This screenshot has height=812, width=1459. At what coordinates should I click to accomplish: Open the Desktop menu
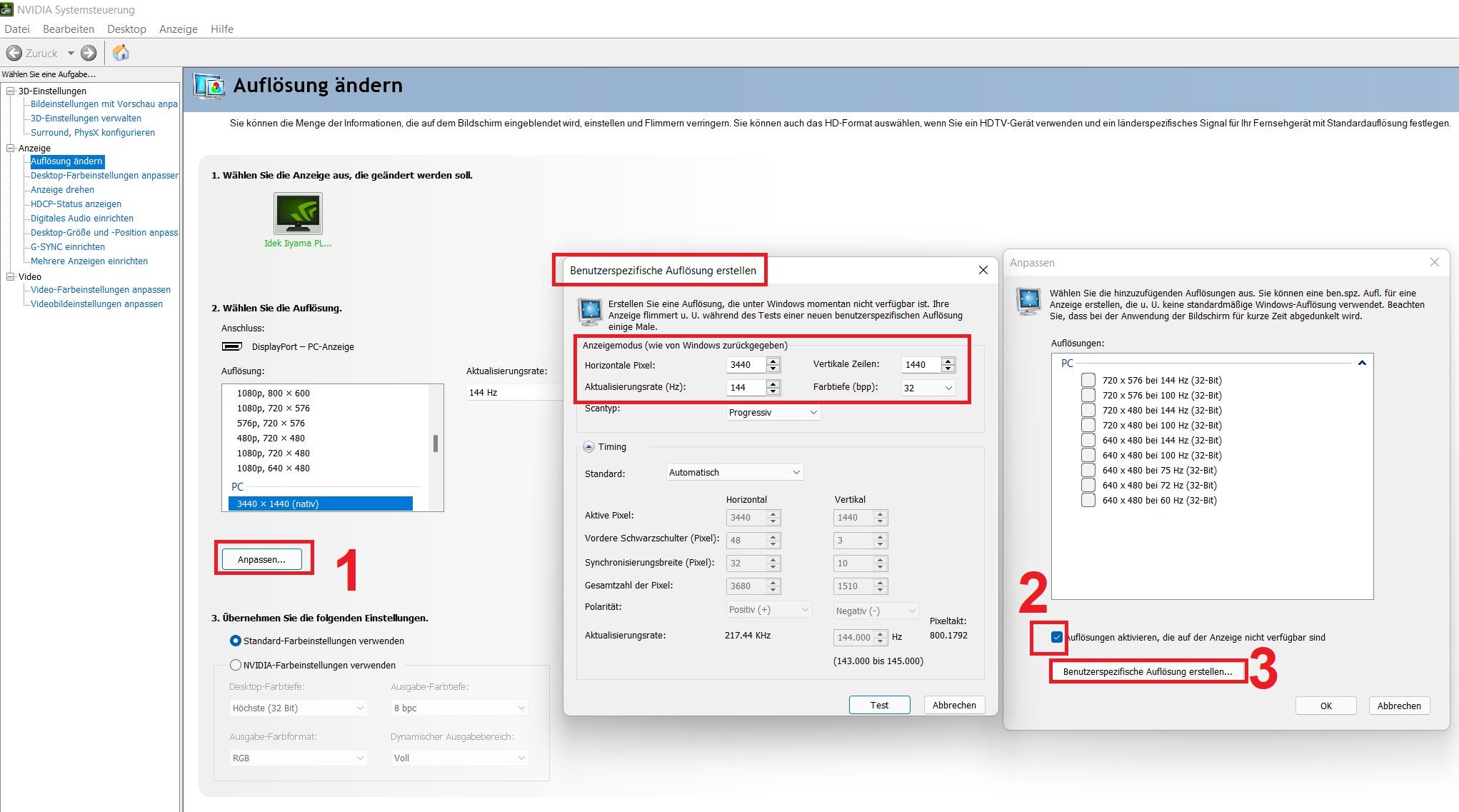click(126, 29)
